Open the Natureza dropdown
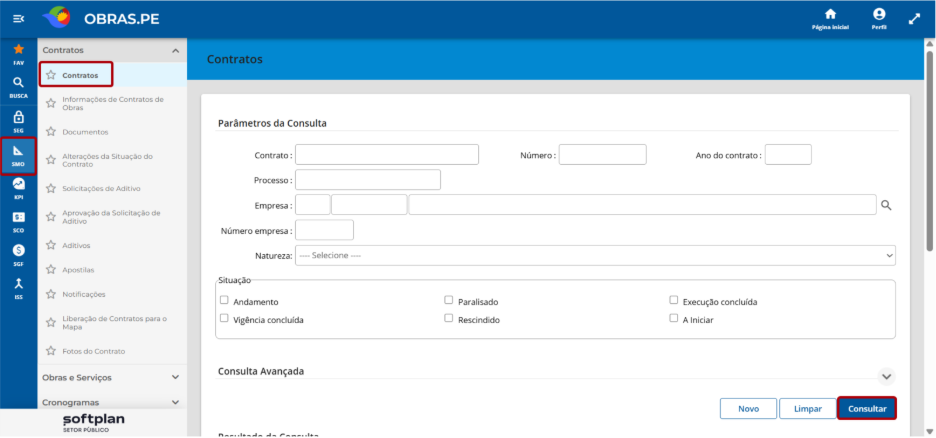This screenshot has height=438, width=936. tap(595, 255)
